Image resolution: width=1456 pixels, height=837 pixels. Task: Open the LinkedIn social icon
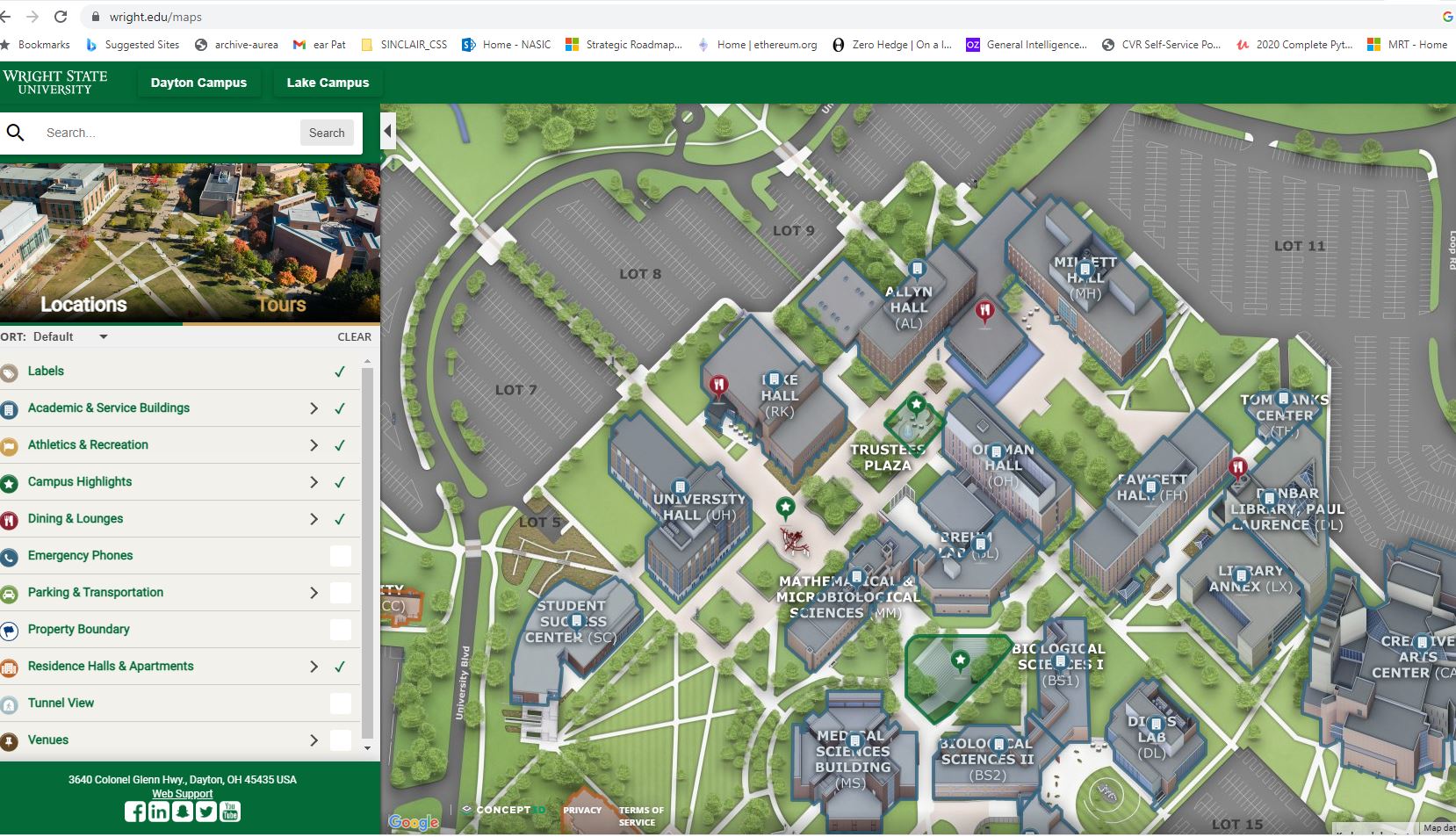(158, 812)
